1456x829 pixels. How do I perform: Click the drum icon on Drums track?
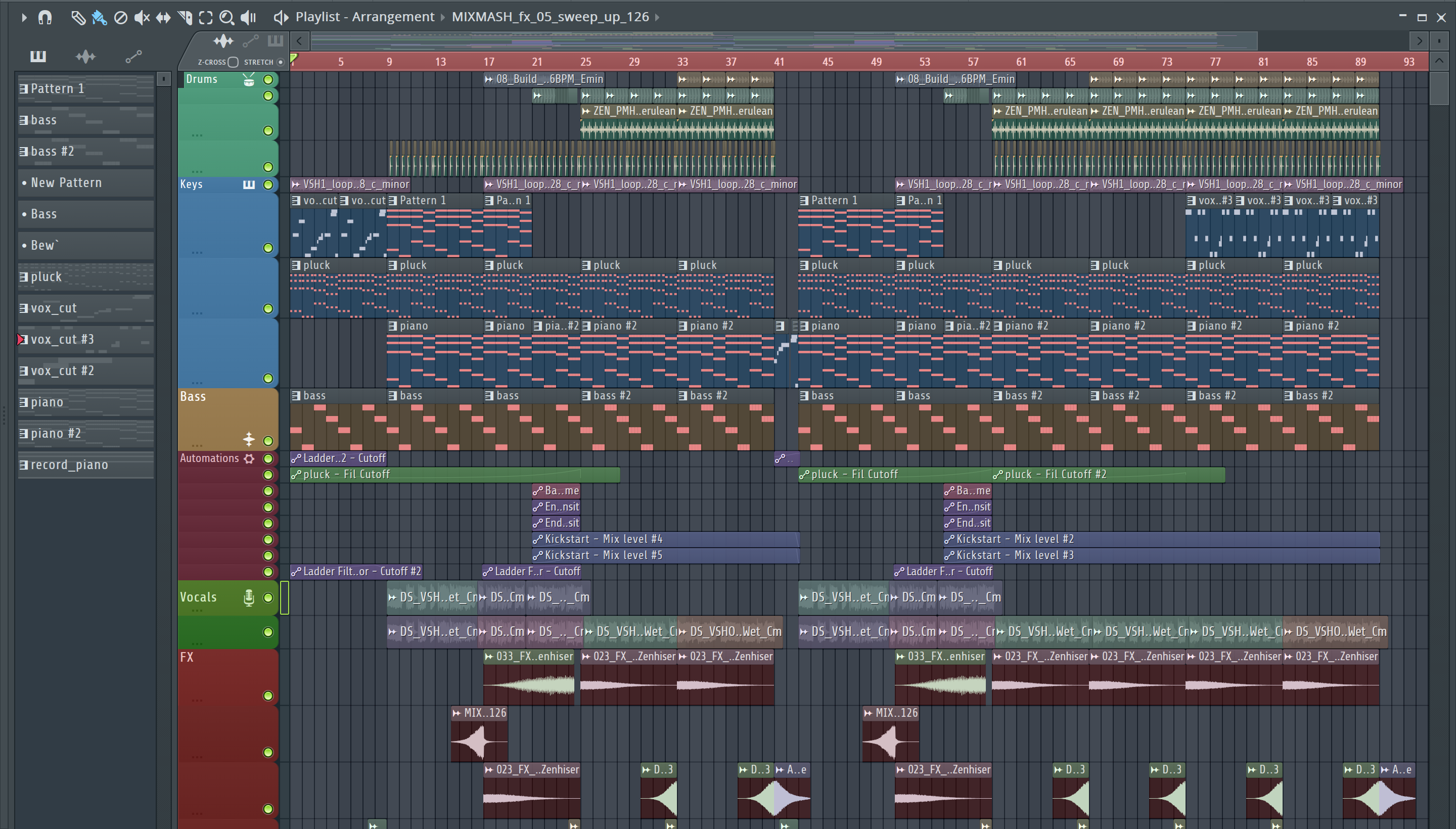coord(249,80)
